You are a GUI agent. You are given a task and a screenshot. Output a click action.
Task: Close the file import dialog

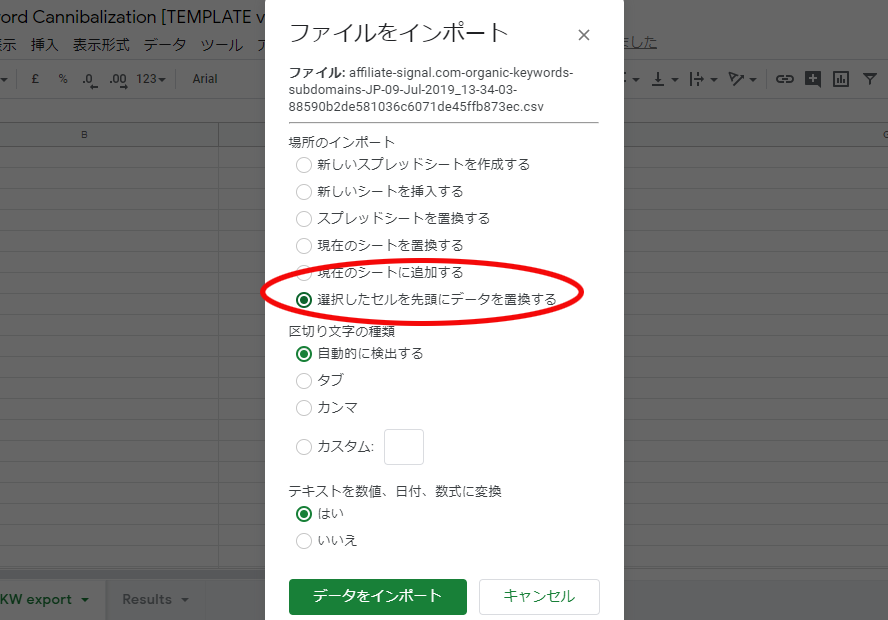point(584,35)
